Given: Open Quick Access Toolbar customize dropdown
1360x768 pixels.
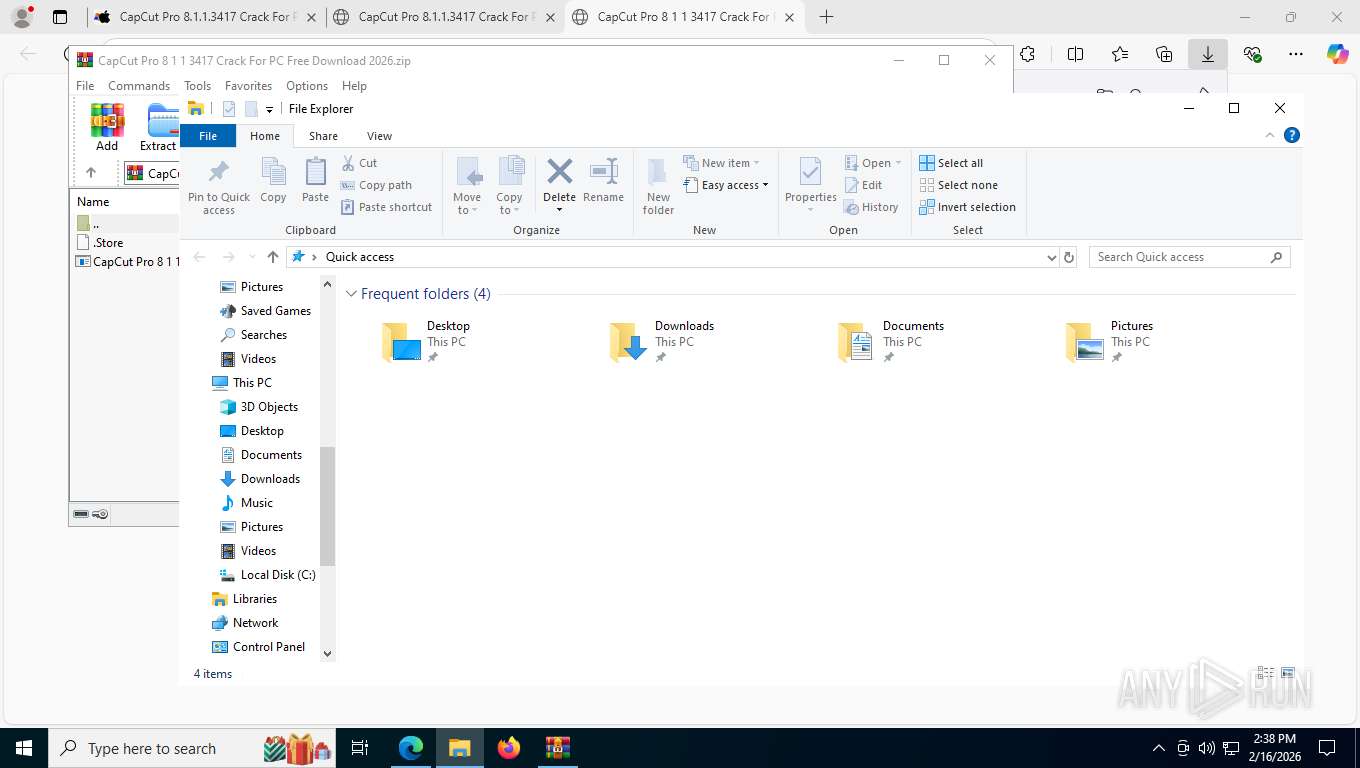Looking at the screenshot, I should point(269,109).
